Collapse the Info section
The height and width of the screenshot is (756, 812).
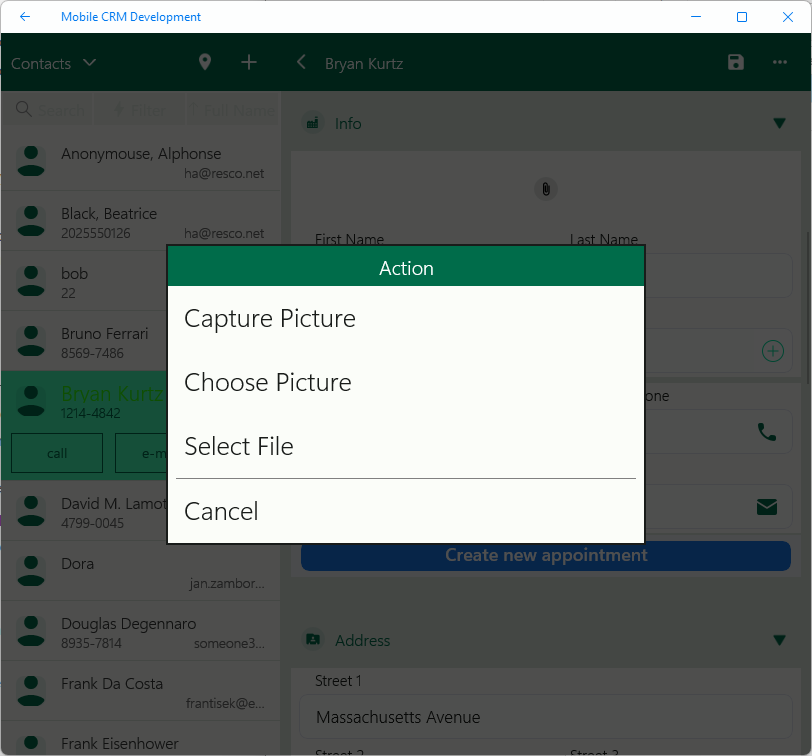click(779, 124)
